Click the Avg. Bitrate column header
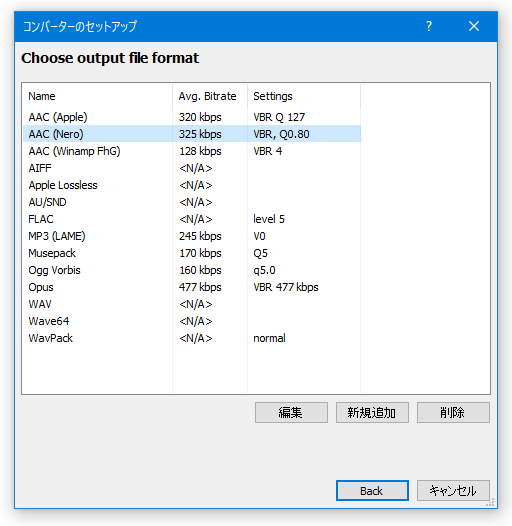The height and width of the screenshot is (526, 512). [210, 96]
